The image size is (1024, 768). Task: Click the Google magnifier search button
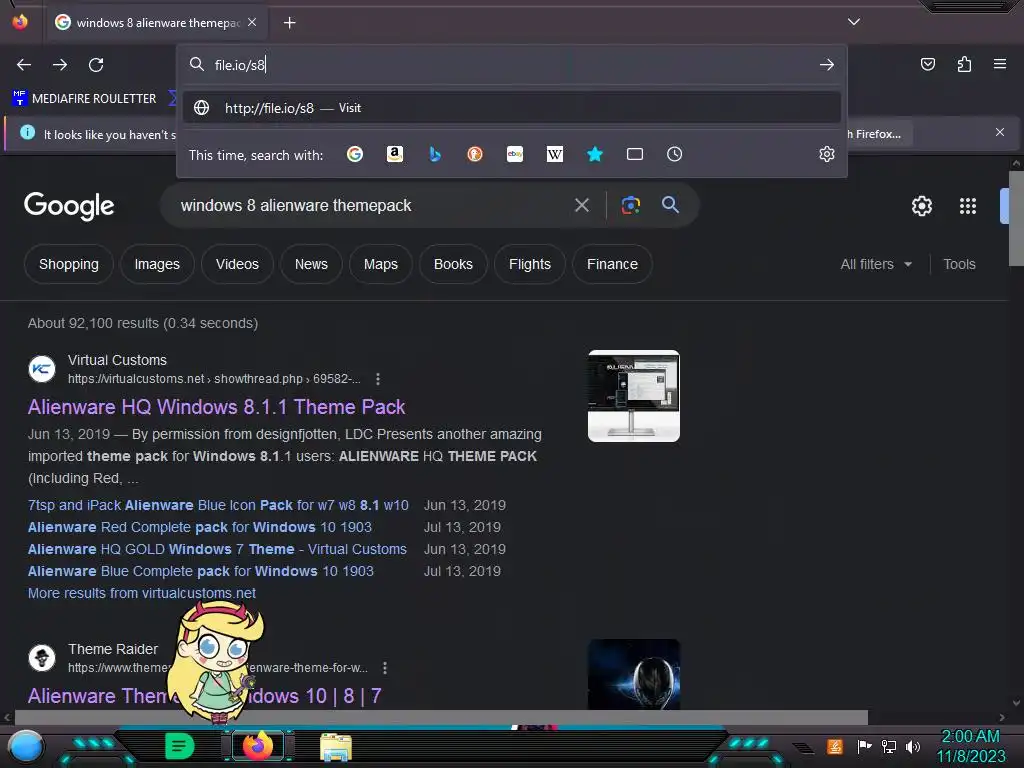click(x=670, y=204)
